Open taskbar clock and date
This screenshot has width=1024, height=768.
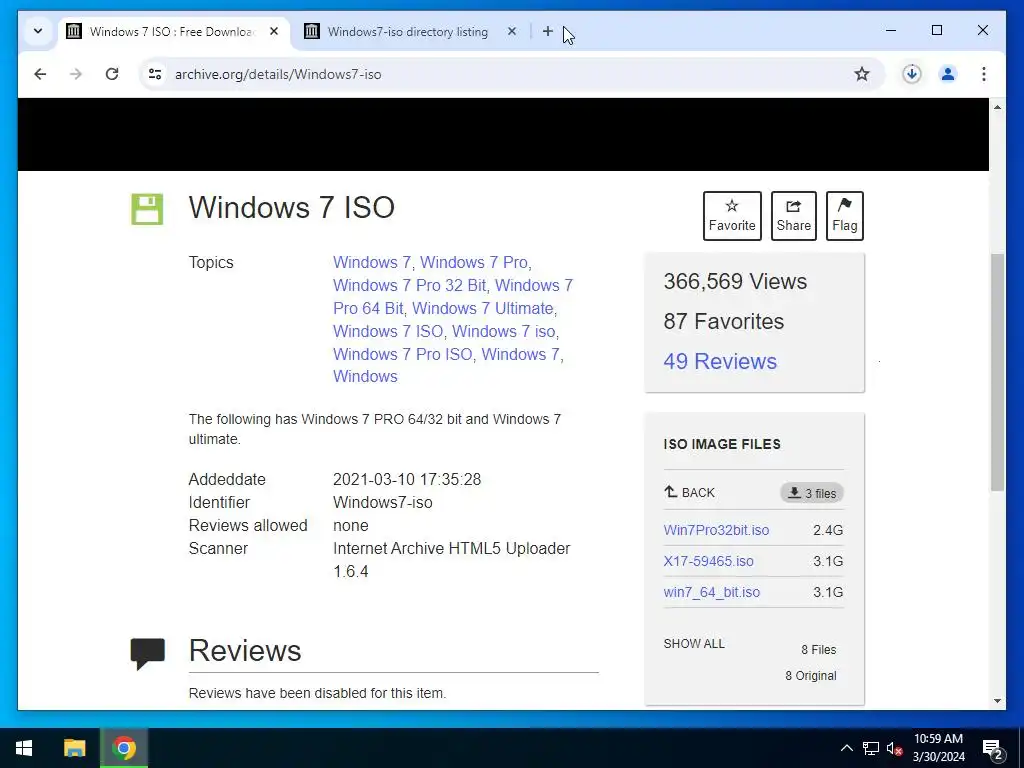[x=938, y=748]
